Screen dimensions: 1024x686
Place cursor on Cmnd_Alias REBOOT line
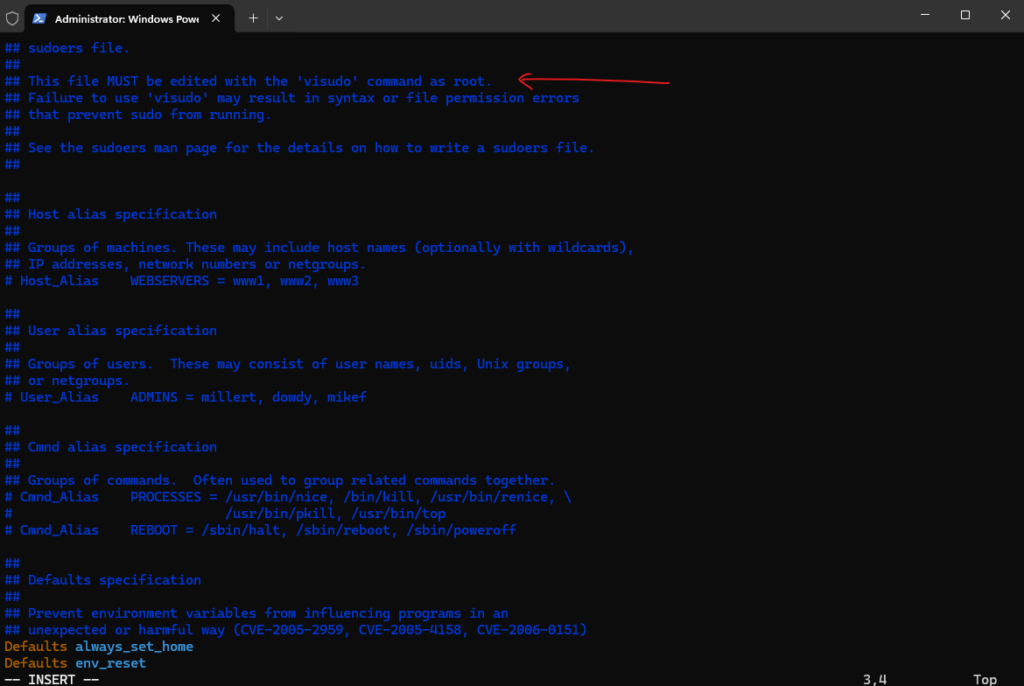point(268,530)
